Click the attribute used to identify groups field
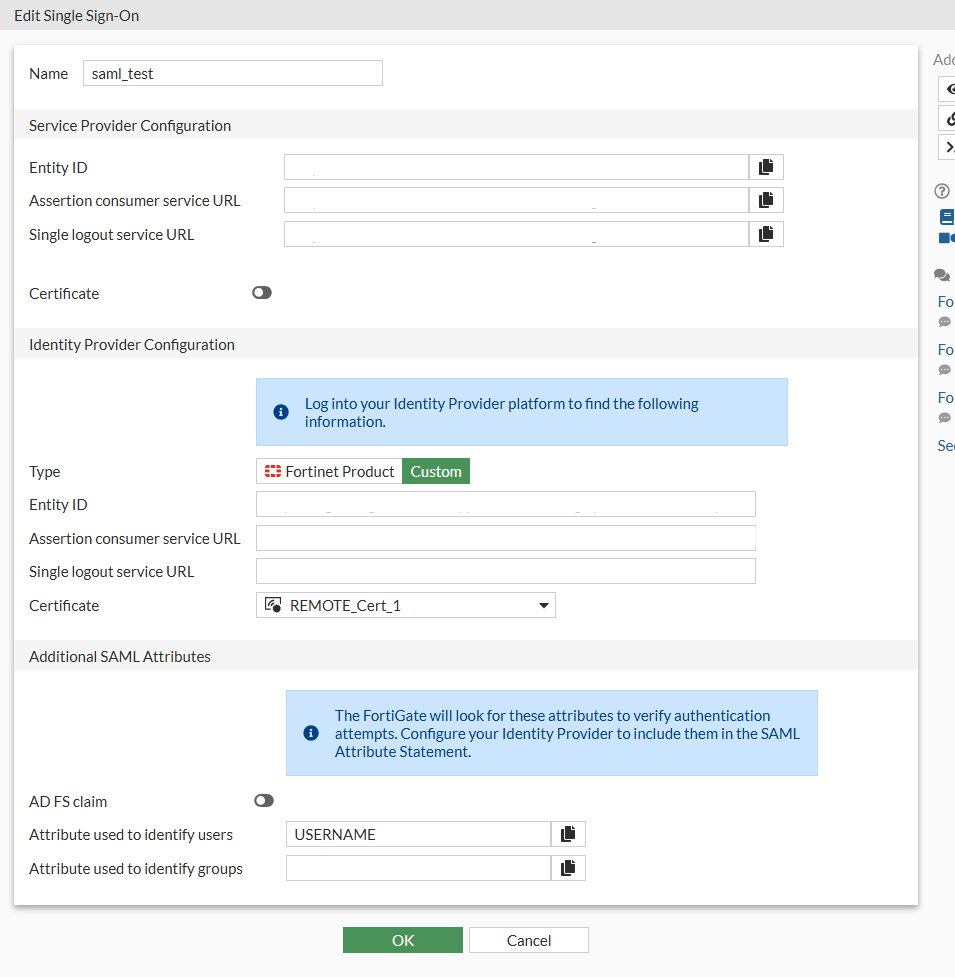Image resolution: width=955 pixels, height=977 pixels. tap(418, 868)
